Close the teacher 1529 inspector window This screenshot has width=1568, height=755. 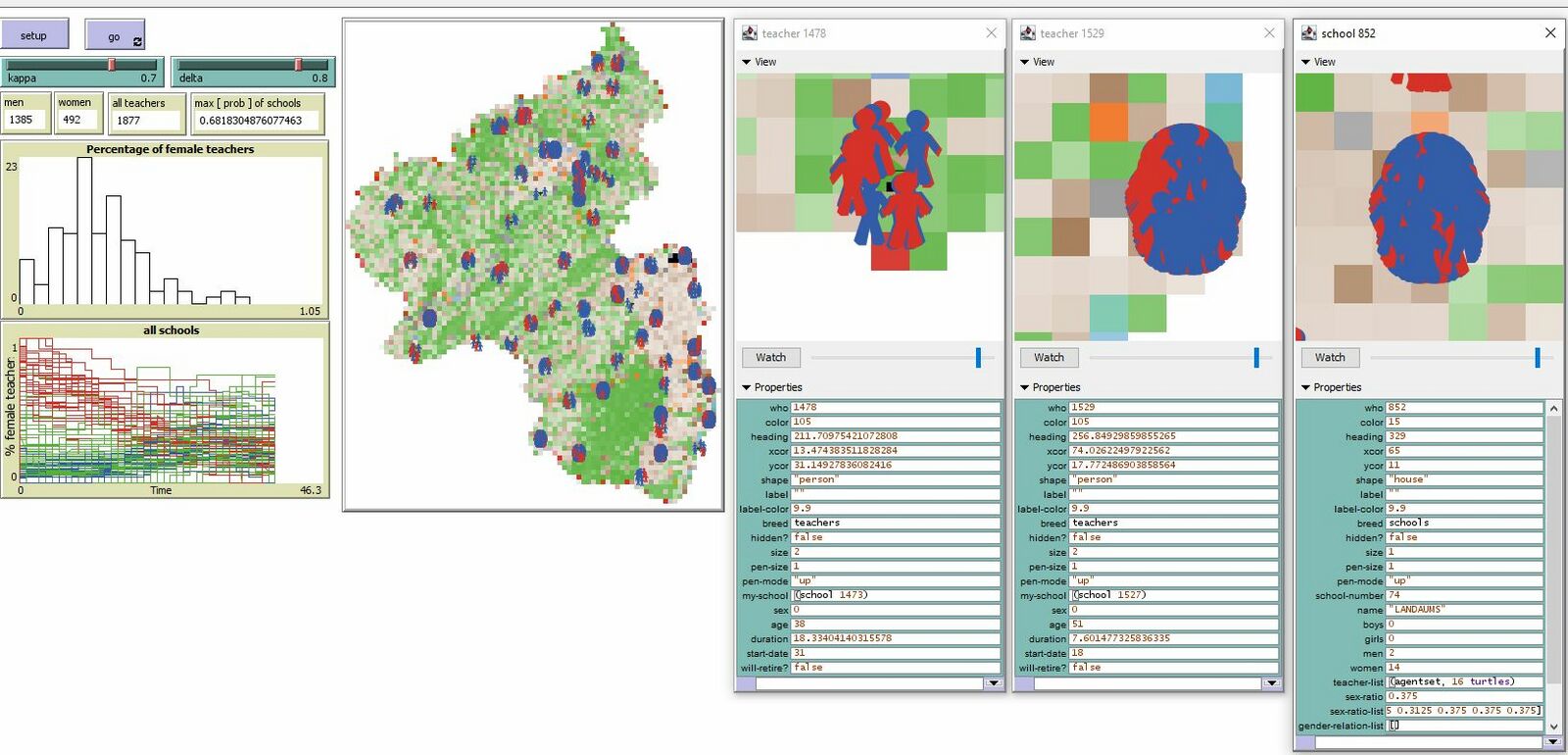(x=1269, y=33)
